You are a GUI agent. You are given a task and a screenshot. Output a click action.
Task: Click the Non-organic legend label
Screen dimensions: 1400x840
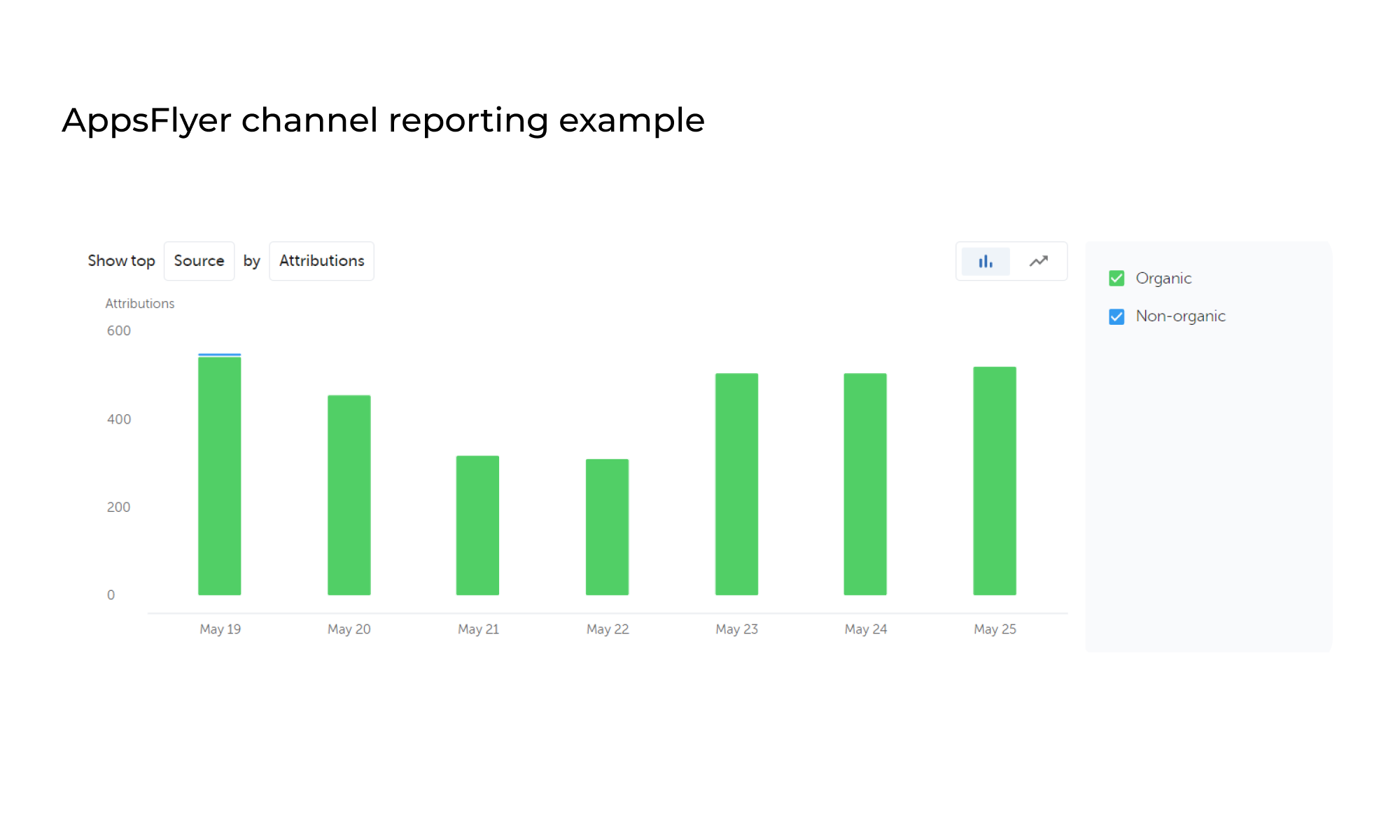tap(1180, 316)
